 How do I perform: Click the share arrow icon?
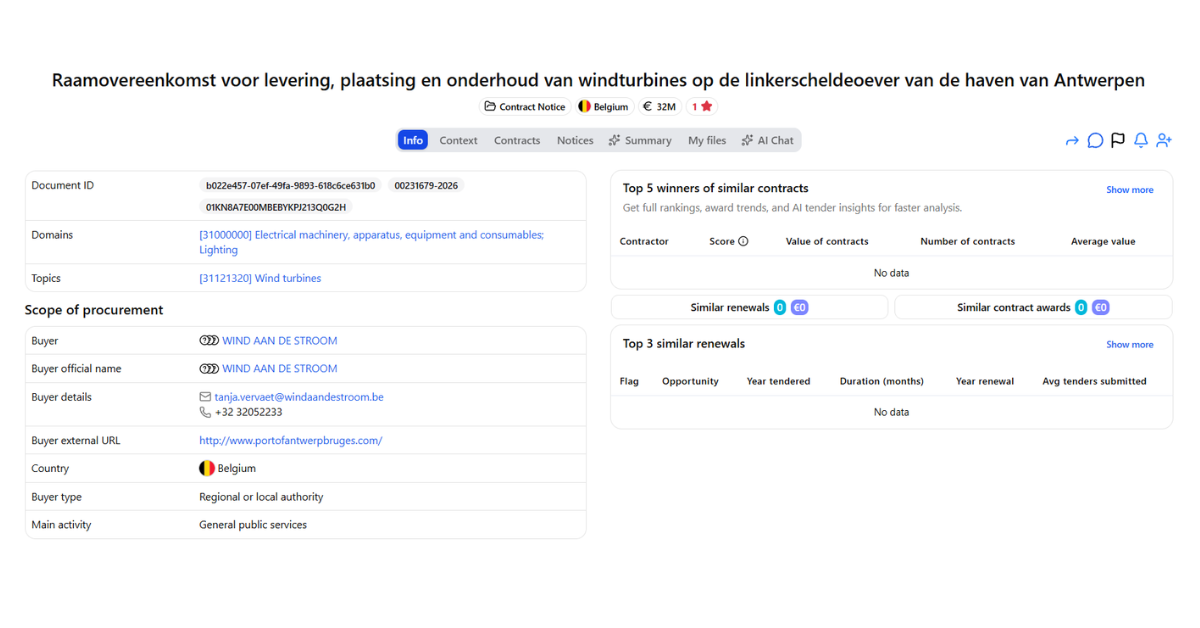pyautogui.click(x=1072, y=141)
